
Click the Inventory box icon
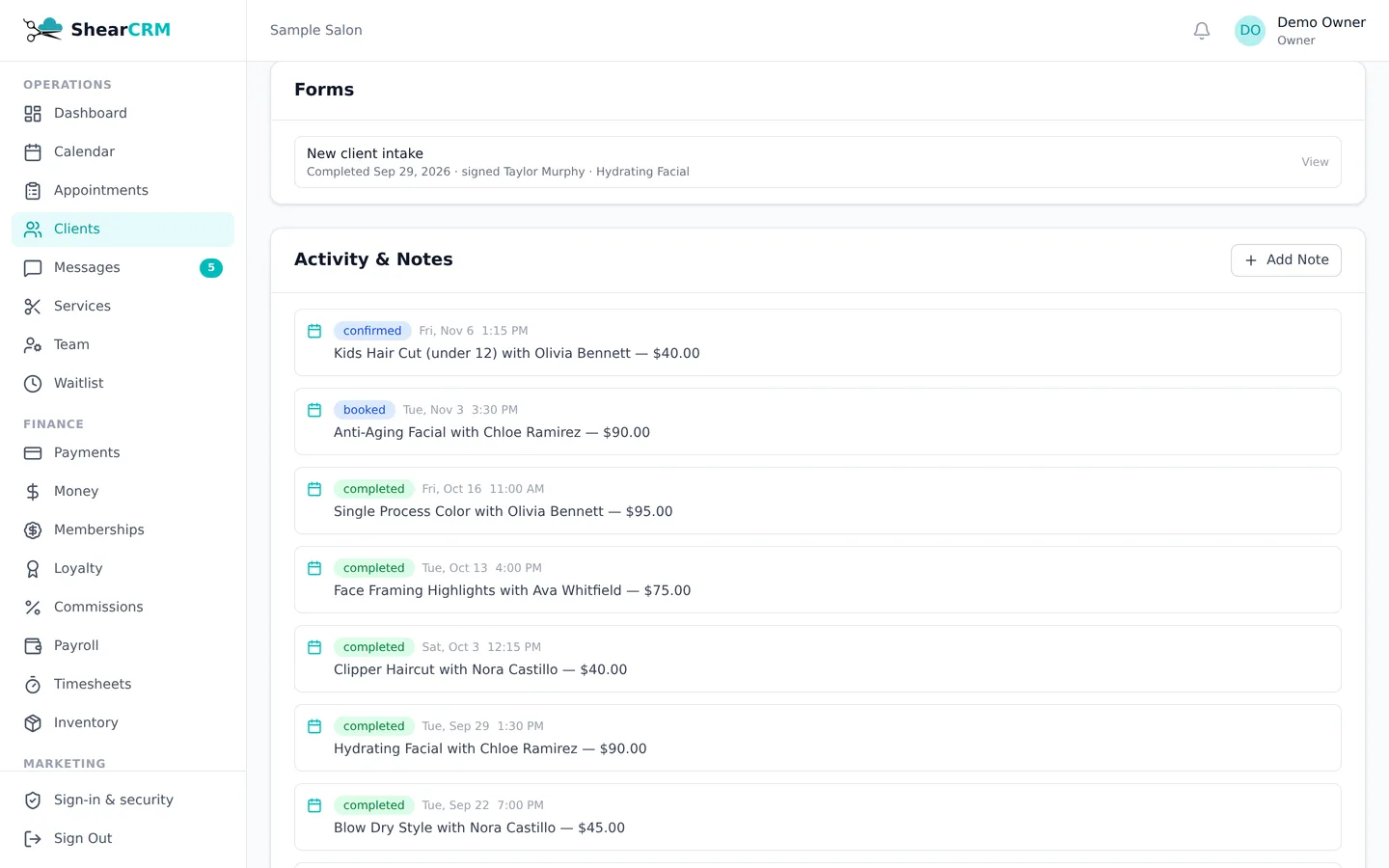tap(33, 723)
